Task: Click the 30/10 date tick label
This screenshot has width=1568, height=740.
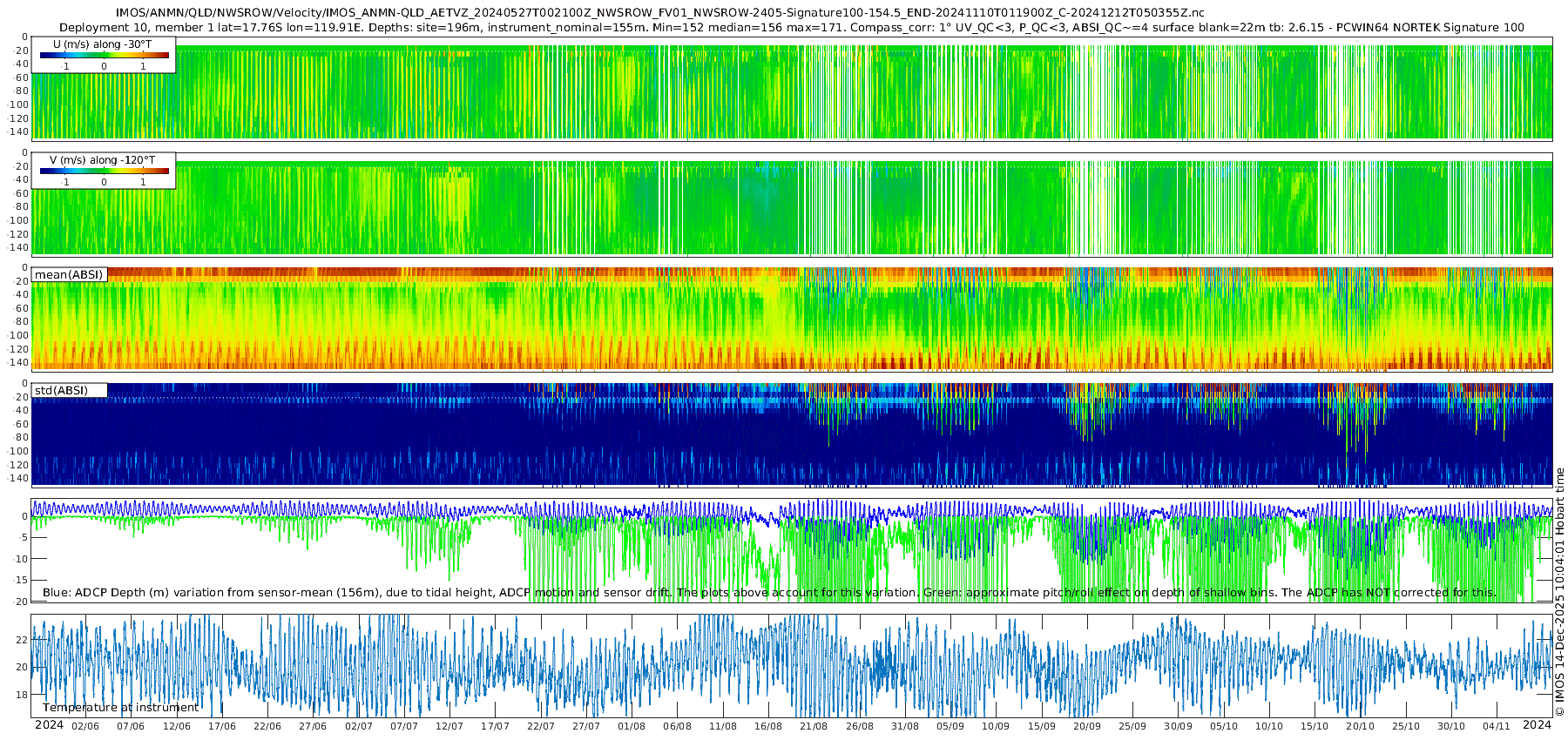Action: point(1451,726)
